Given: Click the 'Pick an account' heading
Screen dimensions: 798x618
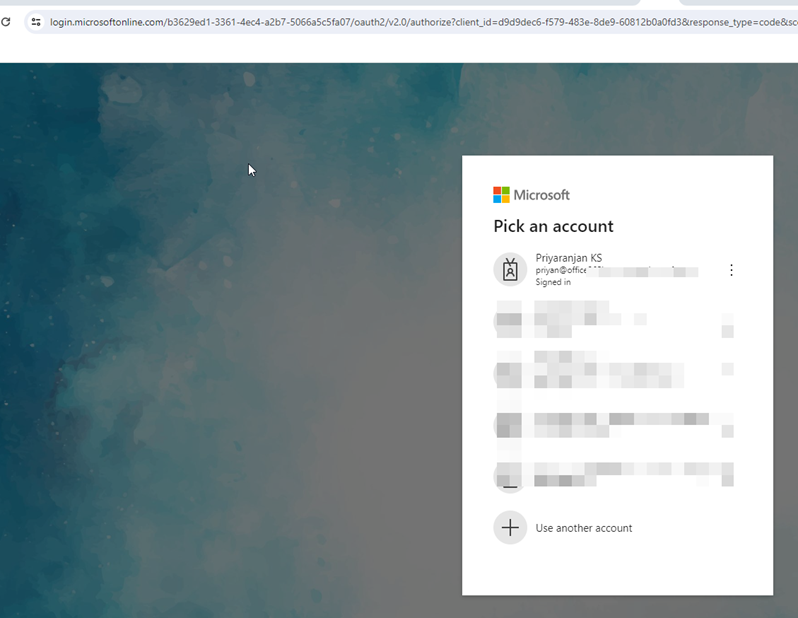Looking at the screenshot, I should point(553,226).
